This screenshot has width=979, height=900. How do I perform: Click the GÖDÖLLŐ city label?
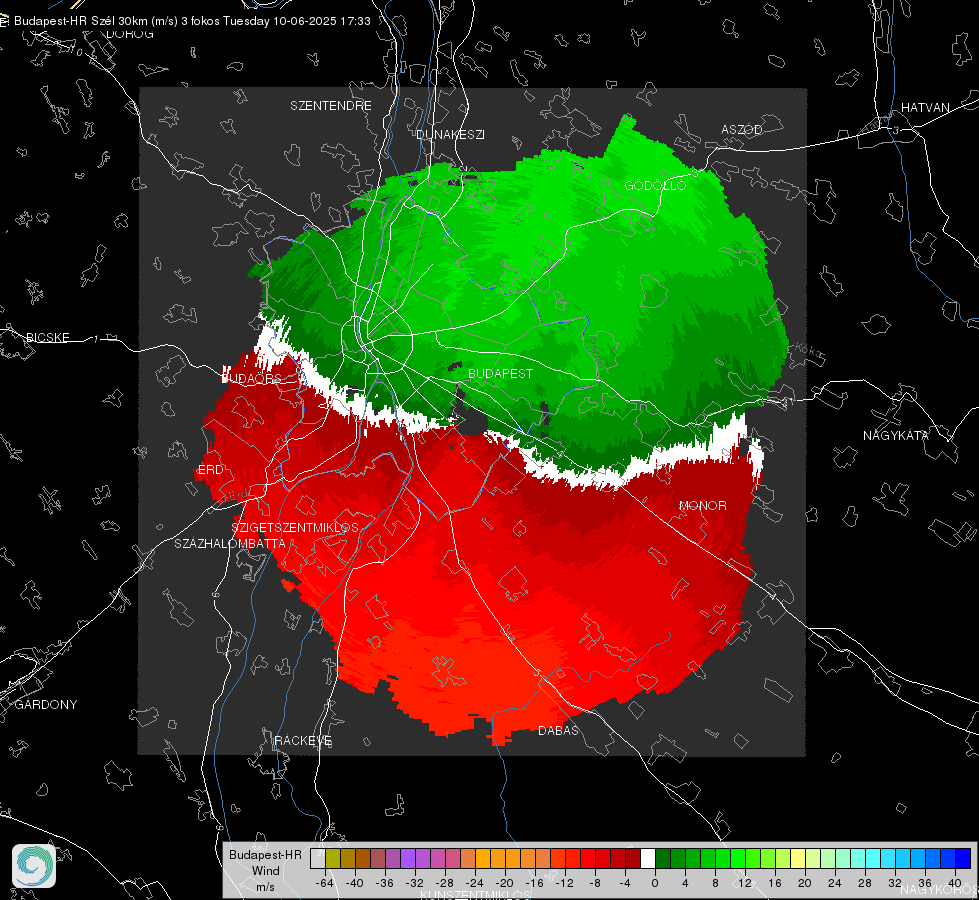point(655,185)
